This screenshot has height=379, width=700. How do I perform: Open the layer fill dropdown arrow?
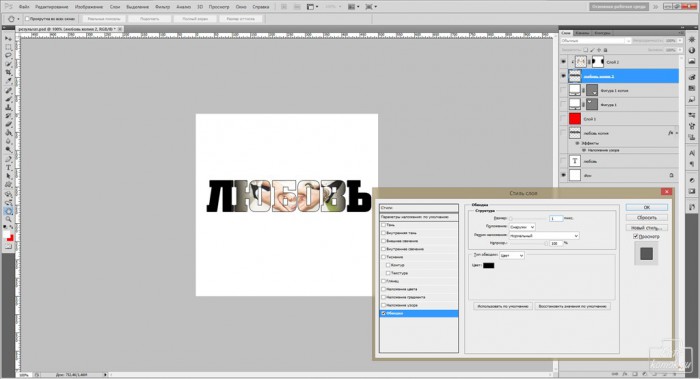(x=680, y=50)
